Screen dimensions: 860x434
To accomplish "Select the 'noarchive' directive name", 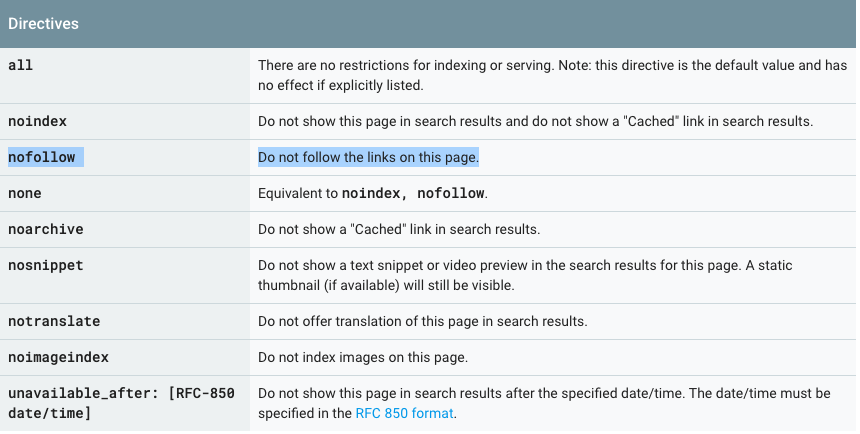I will tap(45, 229).
